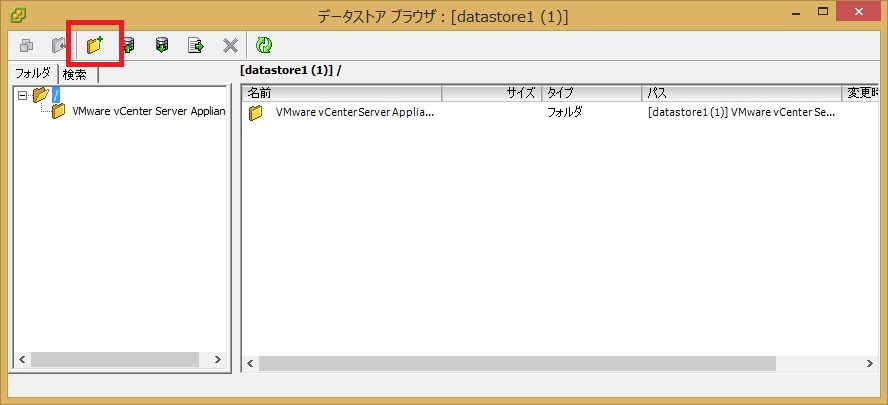The height and width of the screenshot is (405, 888).
Task: Close the データストア ブラウザ window
Action: coord(860,10)
